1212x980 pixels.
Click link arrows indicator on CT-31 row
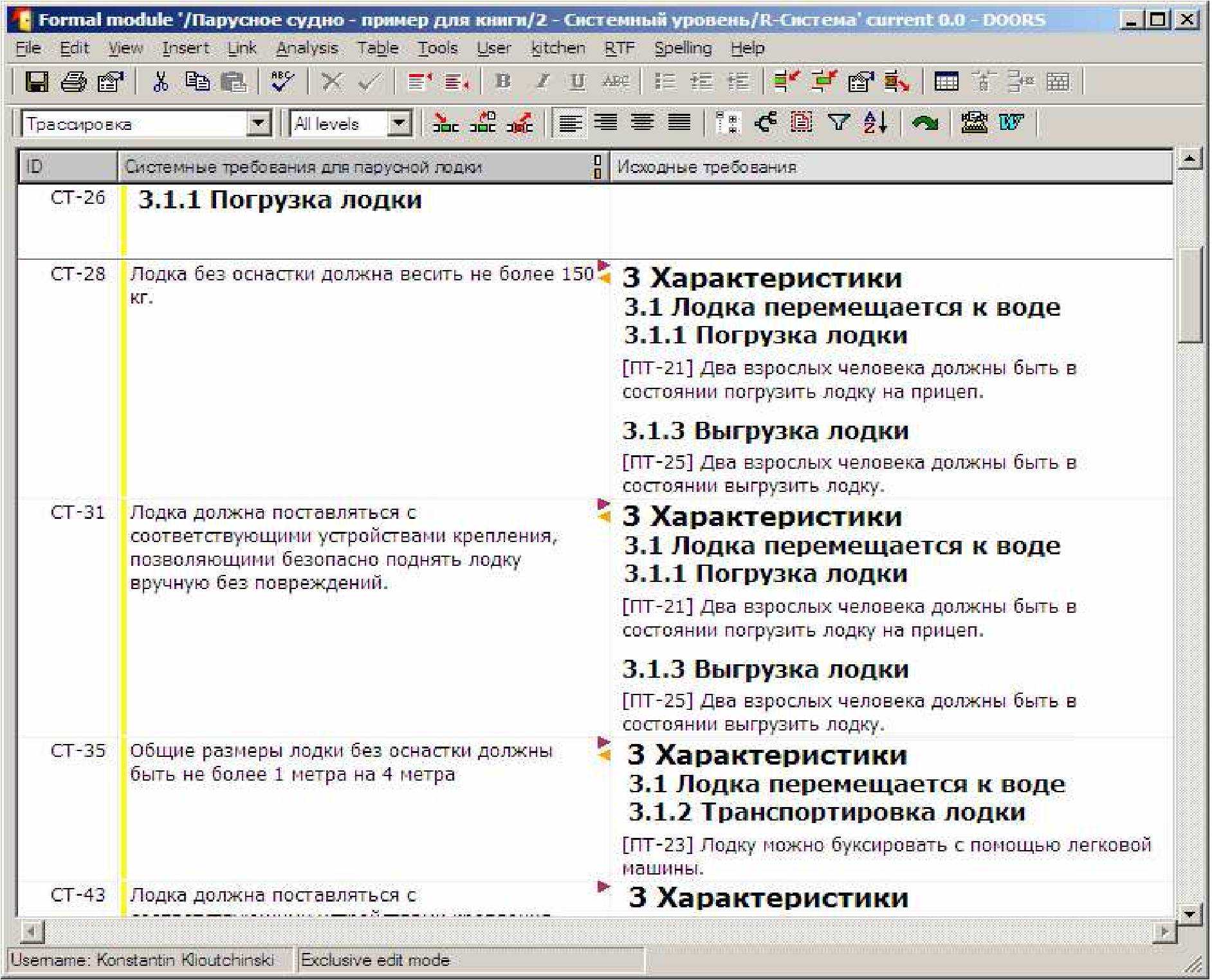click(603, 510)
